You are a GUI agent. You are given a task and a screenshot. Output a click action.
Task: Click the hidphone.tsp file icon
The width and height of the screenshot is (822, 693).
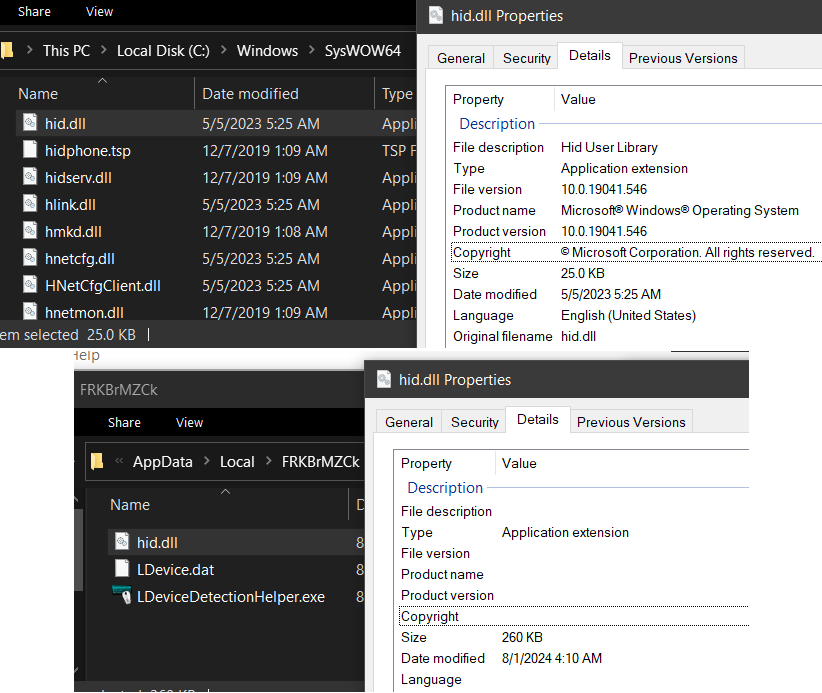(x=30, y=150)
